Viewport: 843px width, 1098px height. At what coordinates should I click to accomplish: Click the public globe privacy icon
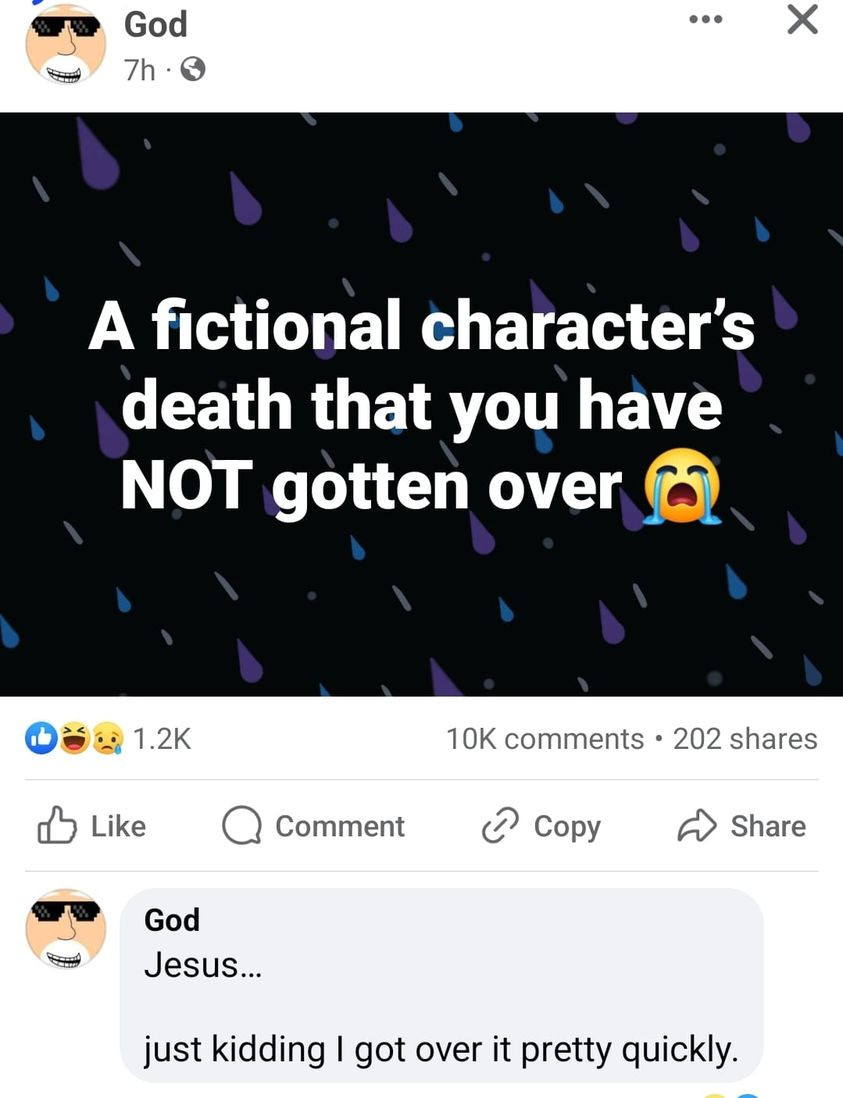(194, 70)
